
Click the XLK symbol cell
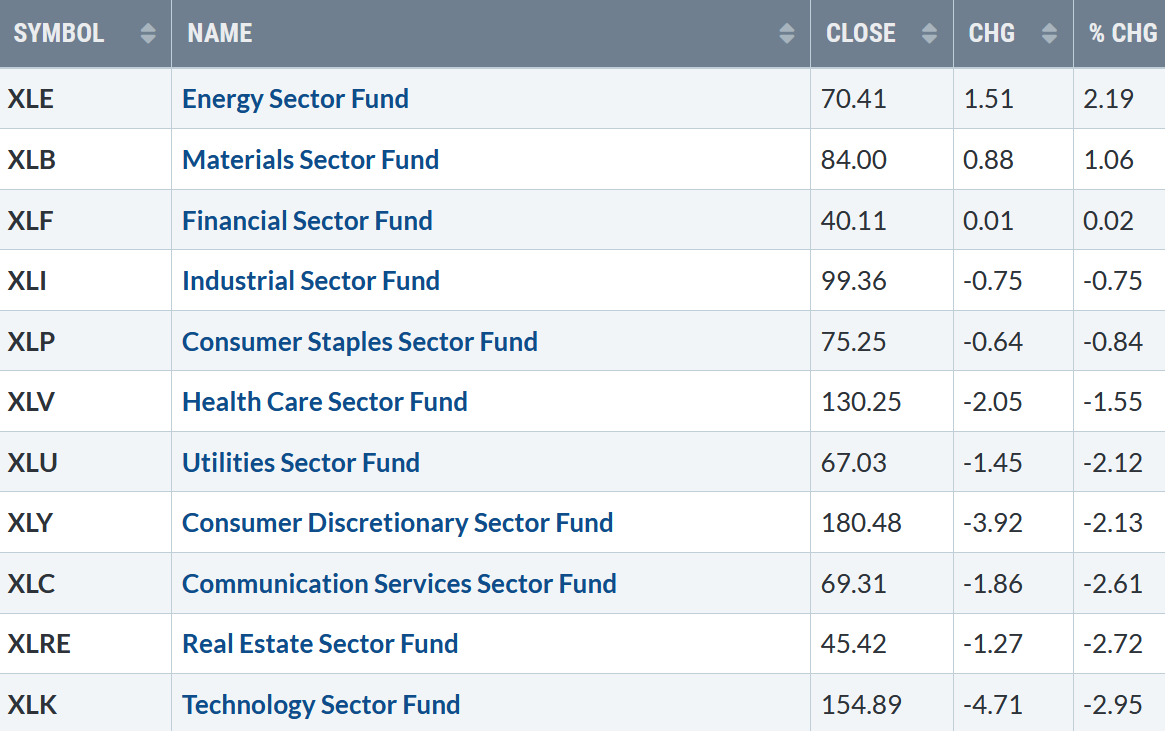(x=32, y=705)
